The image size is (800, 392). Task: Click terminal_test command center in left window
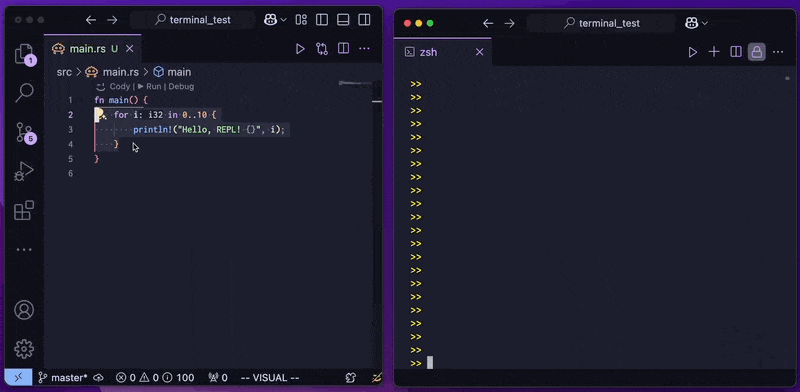193,20
